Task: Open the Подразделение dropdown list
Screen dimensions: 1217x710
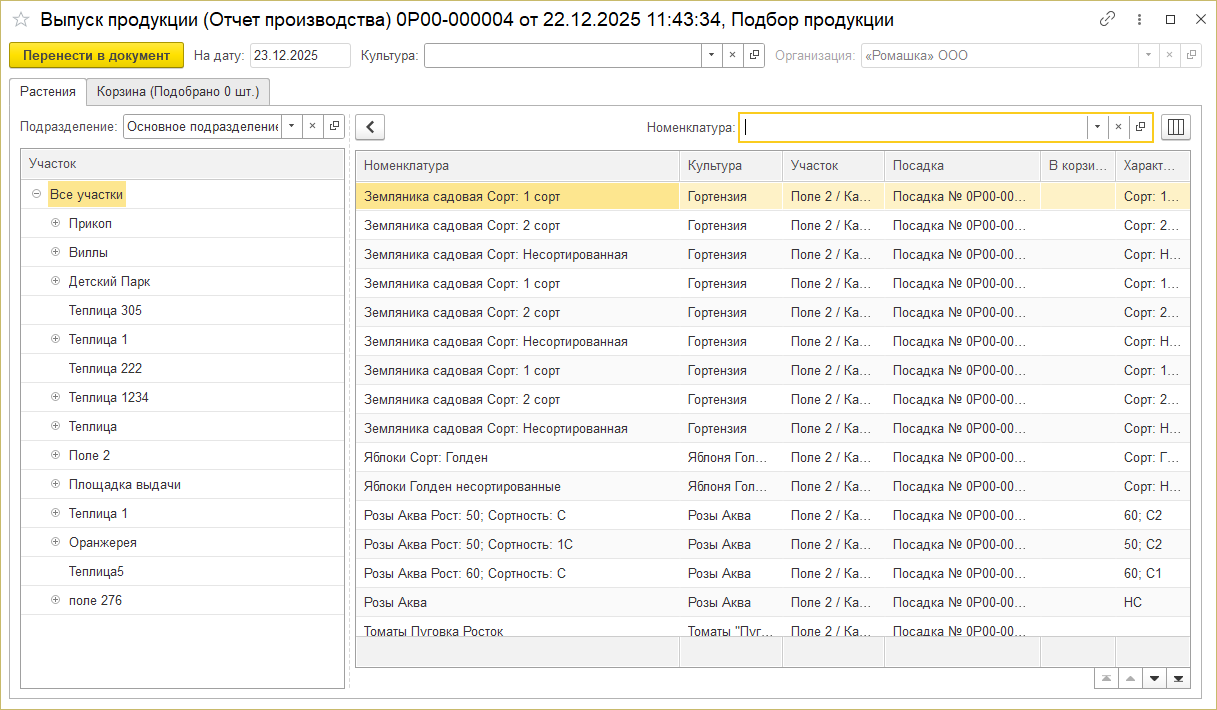Action: [290, 126]
